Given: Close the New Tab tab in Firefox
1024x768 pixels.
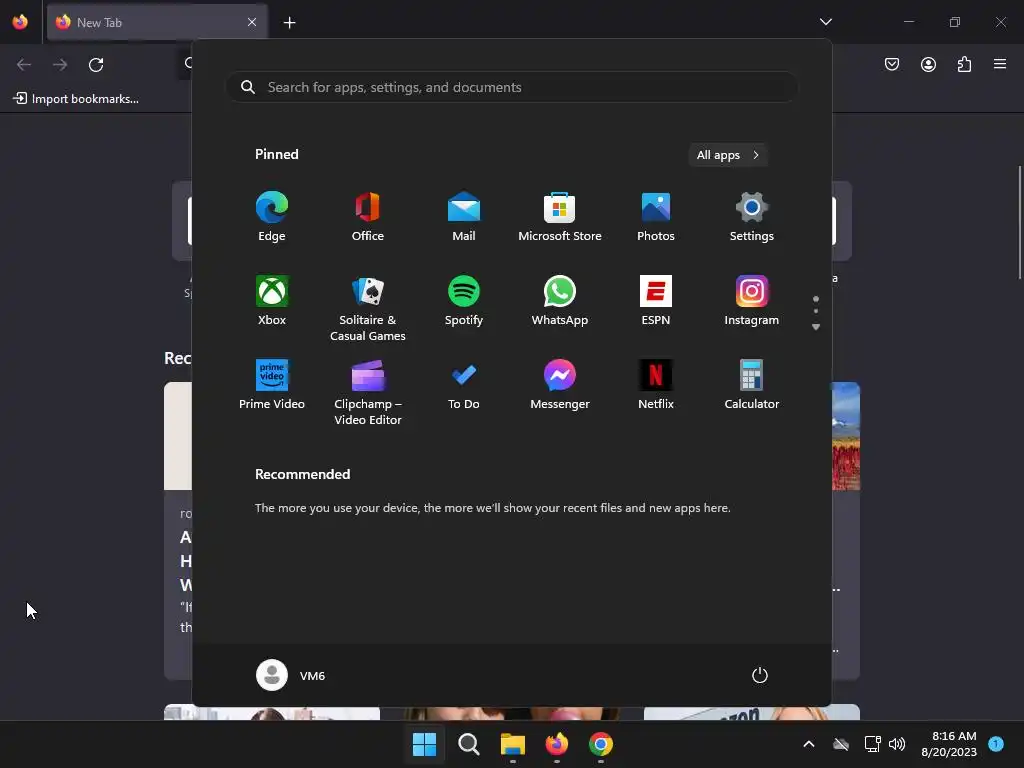Looking at the screenshot, I should [x=252, y=22].
